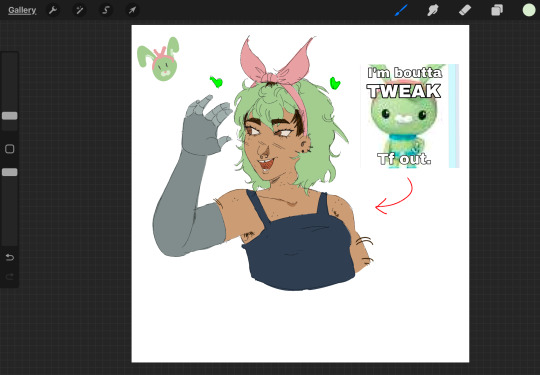Open the Layers panel

[x=497, y=10]
